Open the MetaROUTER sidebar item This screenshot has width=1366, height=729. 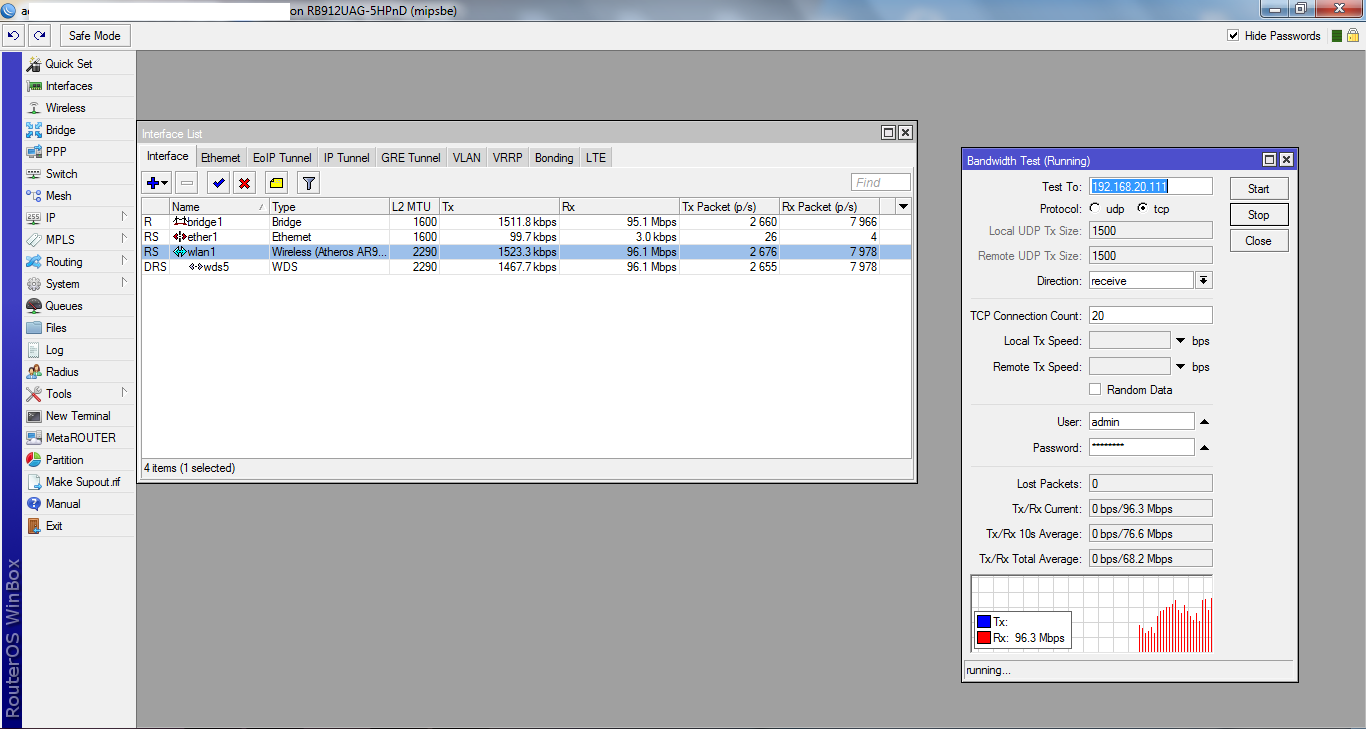coord(80,438)
